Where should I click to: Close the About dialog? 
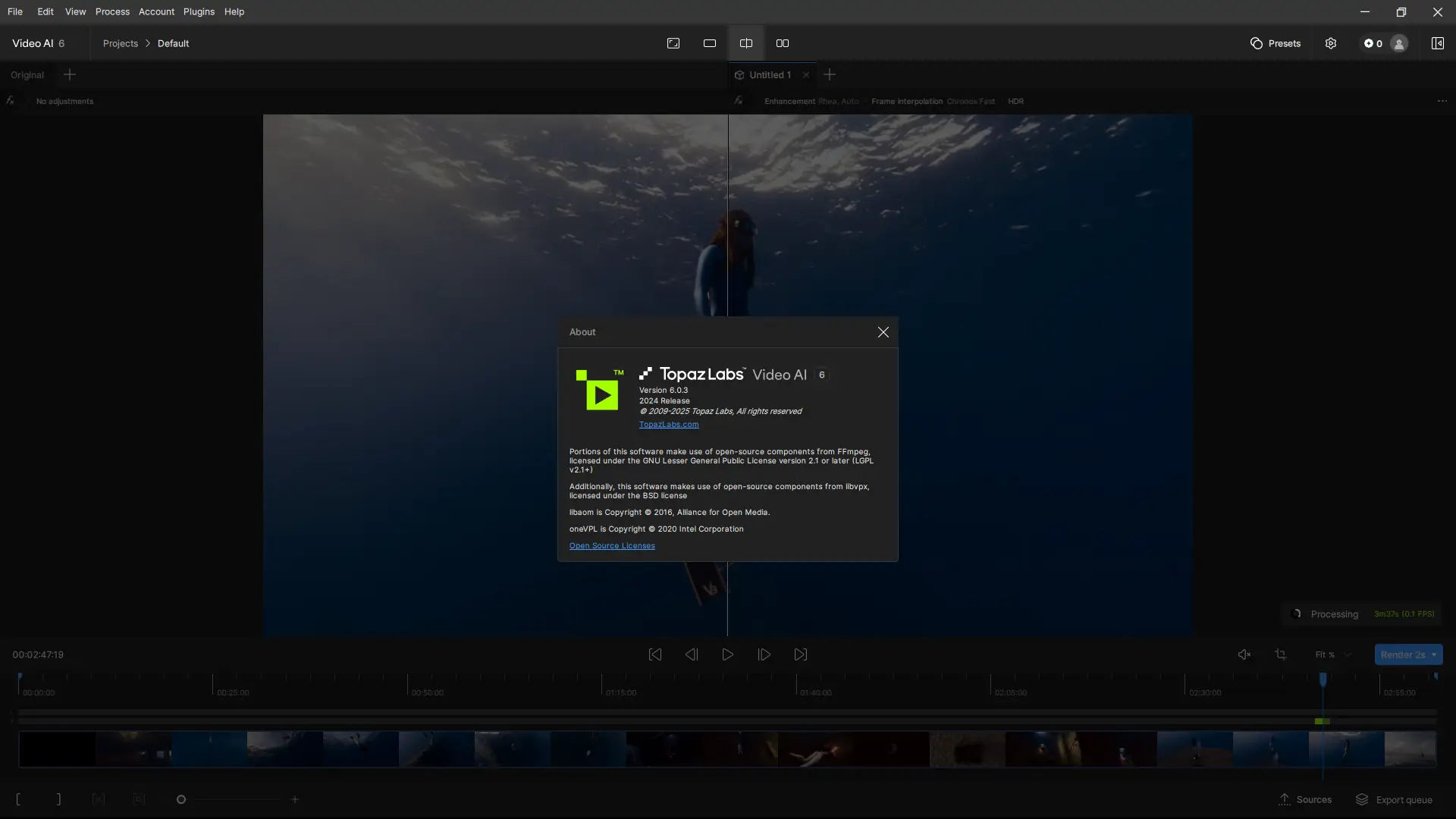click(x=883, y=332)
